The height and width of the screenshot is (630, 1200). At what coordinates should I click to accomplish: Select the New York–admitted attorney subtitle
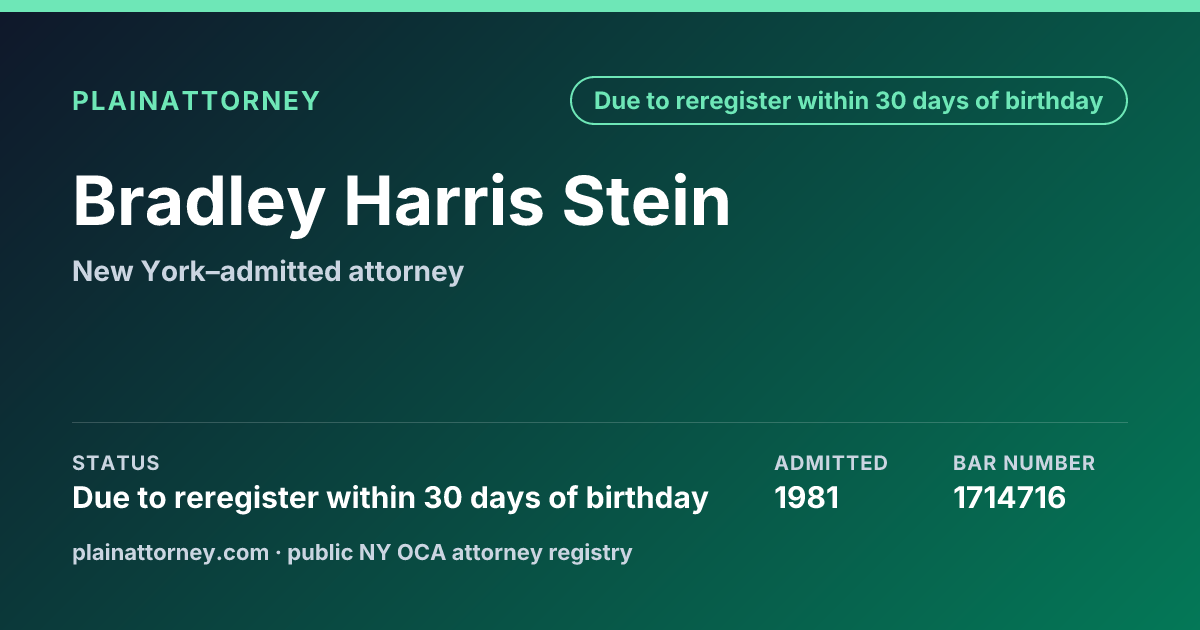click(268, 271)
